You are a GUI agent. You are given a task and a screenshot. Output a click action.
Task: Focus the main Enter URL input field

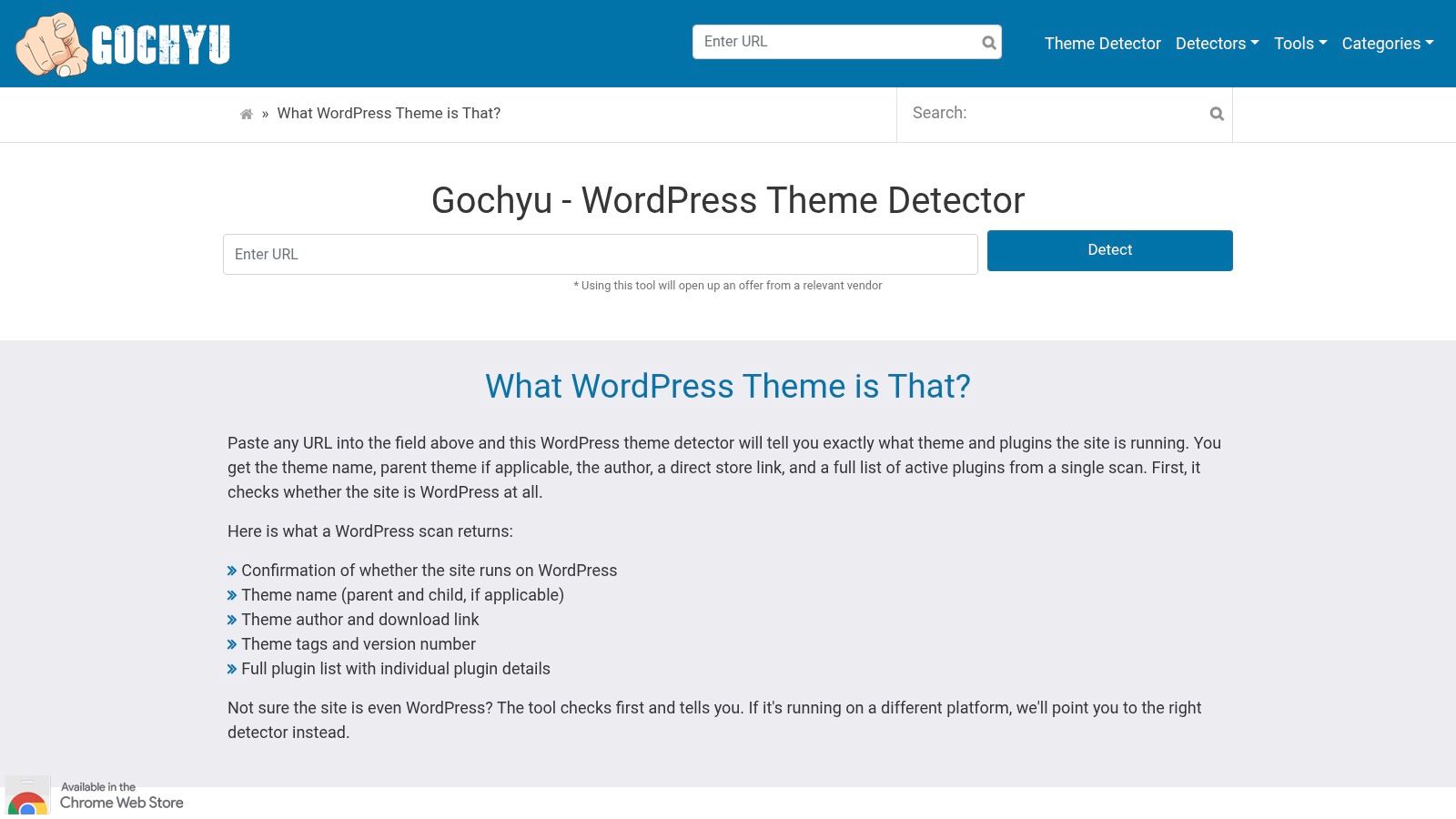(601, 254)
